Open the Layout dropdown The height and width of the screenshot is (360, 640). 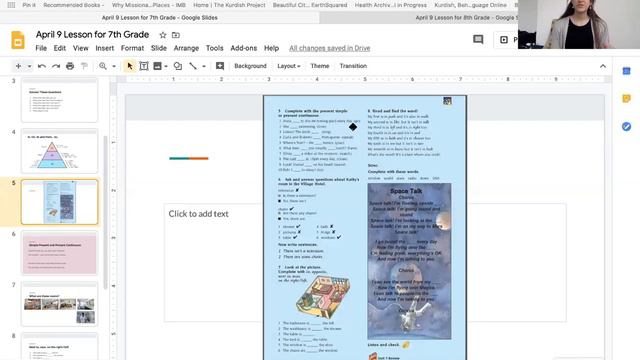[x=289, y=66]
